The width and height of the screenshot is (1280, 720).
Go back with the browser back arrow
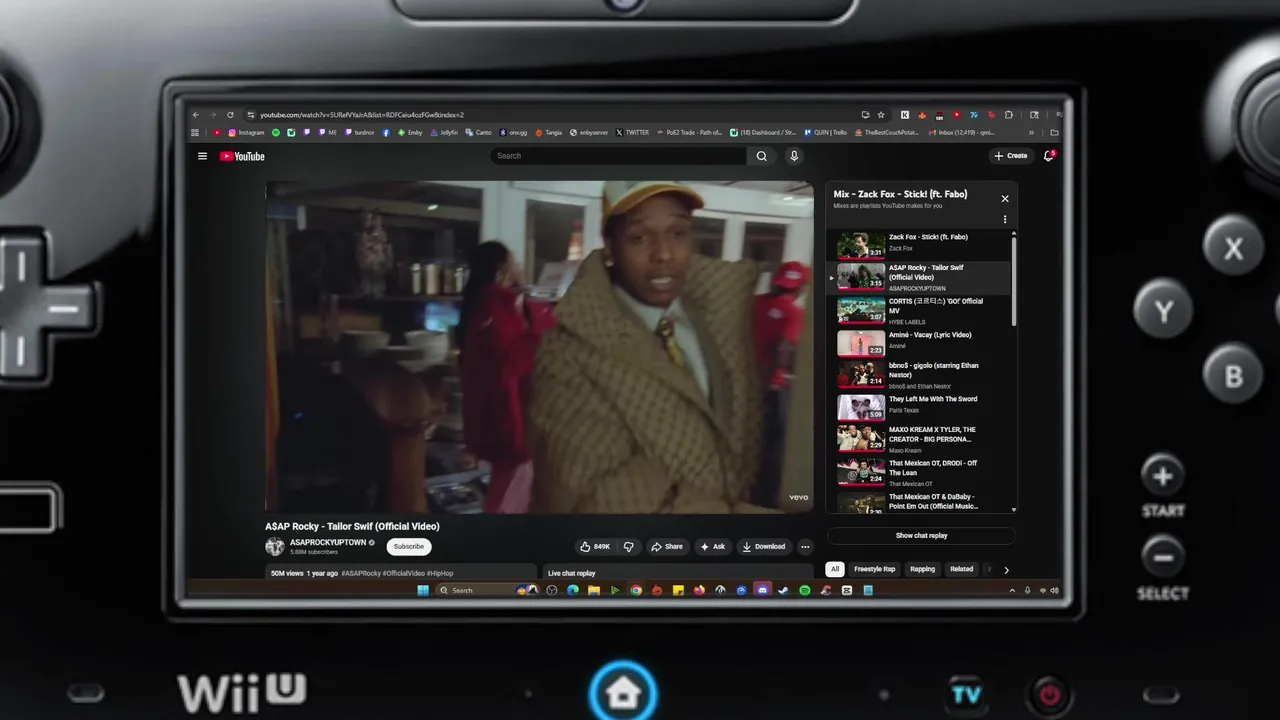tap(196, 115)
